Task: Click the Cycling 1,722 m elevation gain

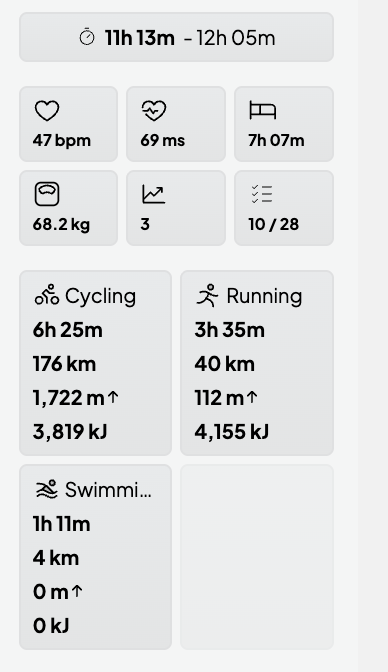Action: (75, 398)
